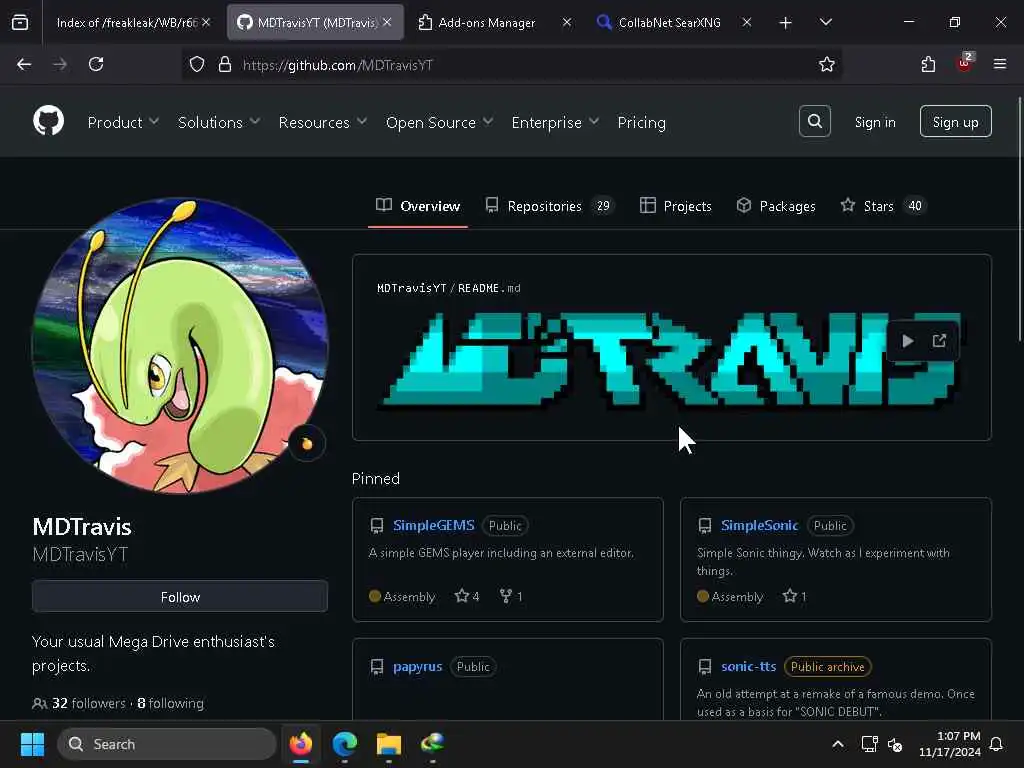The image size is (1024, 768).
Task: Click the status emoji badge on the avatar
Action: coord(307,443)
